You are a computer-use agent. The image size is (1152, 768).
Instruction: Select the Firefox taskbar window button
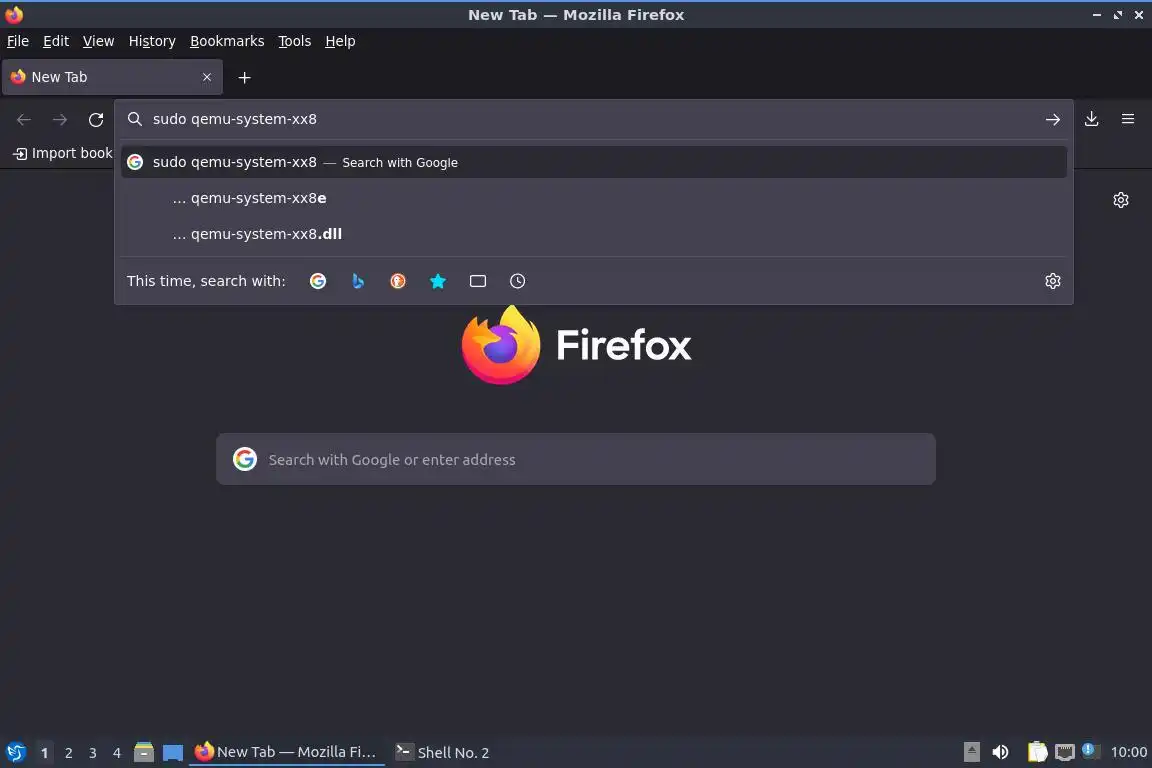click(287, 752)
